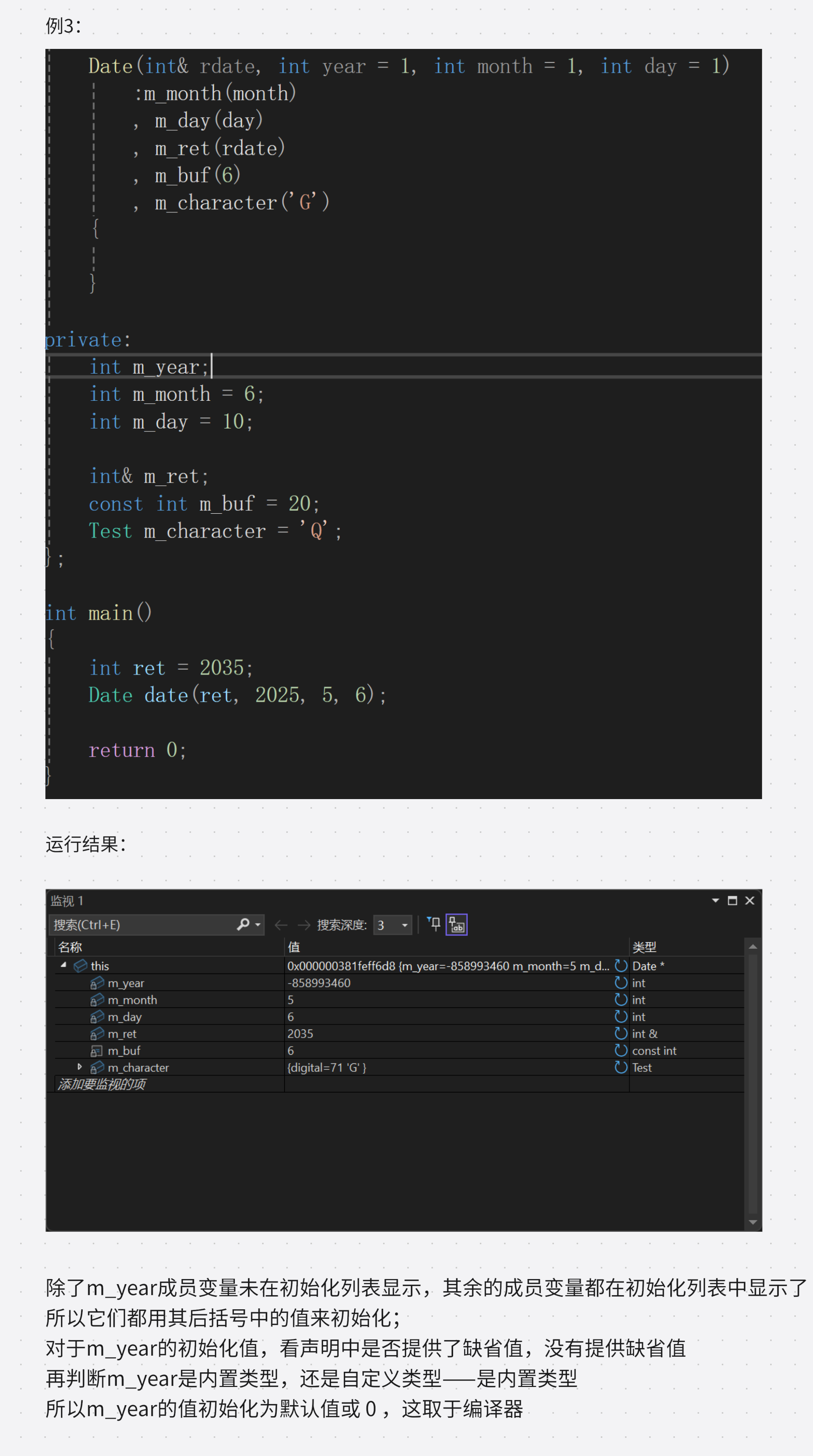Select the m_year value -858993460
813x1456 pixels.
point(319,983)
